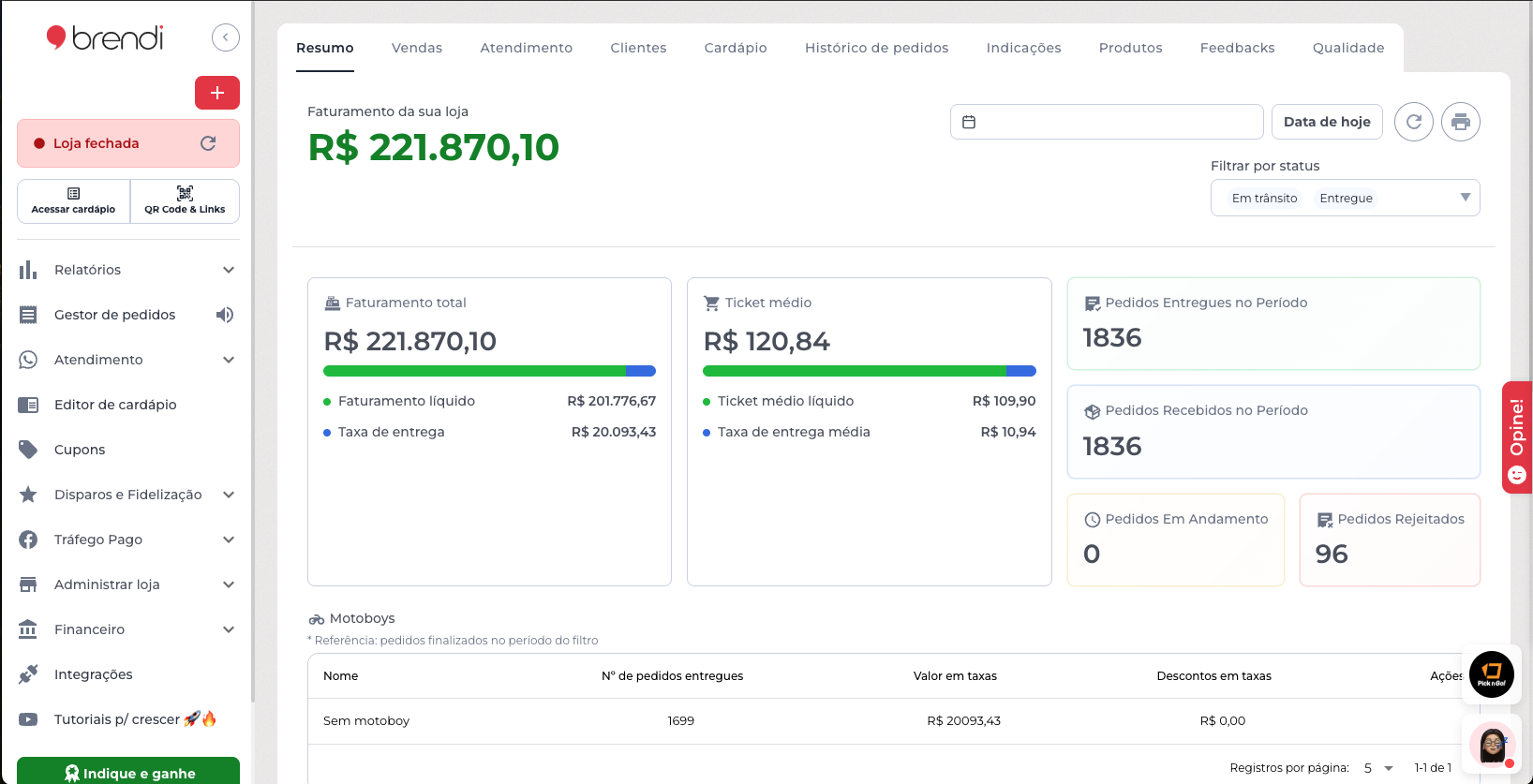Click the Administrar loja store icon

(x=28, y=584)
